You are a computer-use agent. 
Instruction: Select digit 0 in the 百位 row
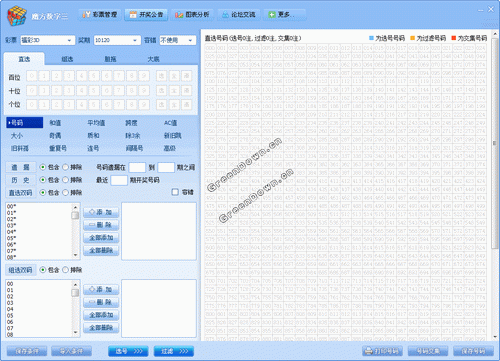click(x=32, y=76)
